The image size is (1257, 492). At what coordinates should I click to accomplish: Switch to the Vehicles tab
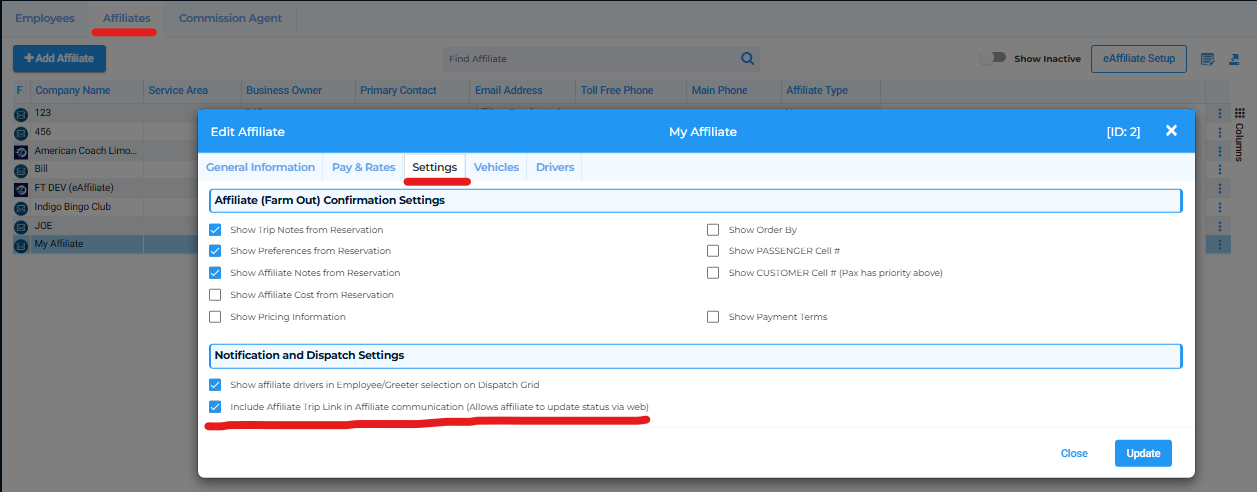tap(496, 167)
